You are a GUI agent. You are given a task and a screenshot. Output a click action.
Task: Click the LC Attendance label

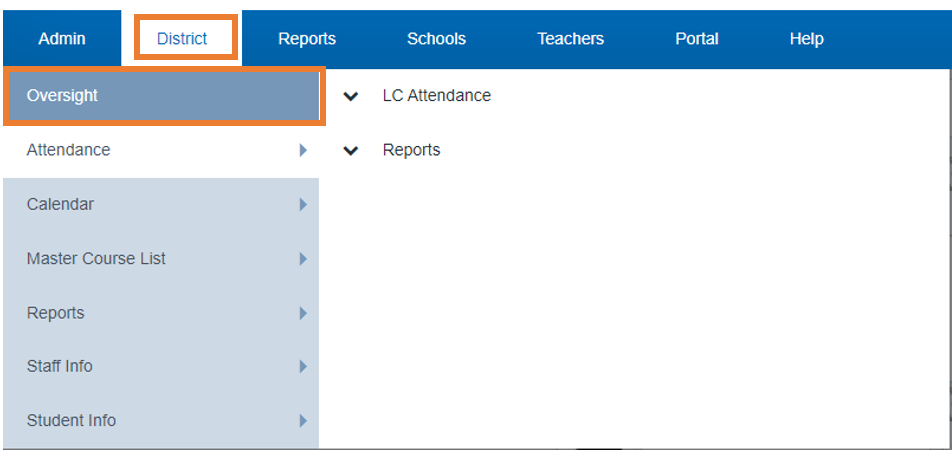pyautogui.click(x=436, y=96)
